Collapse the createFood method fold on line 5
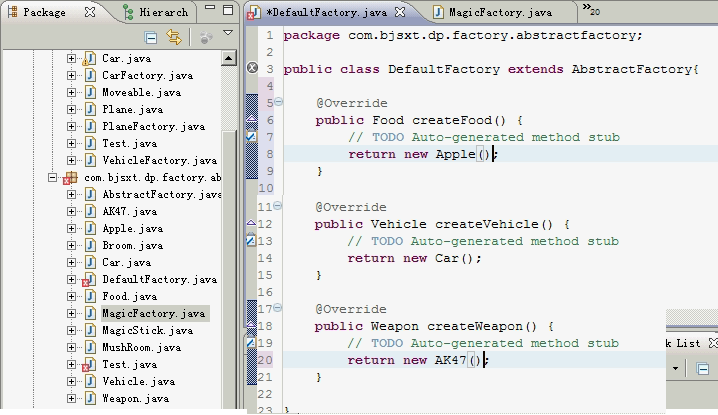Screen dimensions: 718x415 coord(278,103)
